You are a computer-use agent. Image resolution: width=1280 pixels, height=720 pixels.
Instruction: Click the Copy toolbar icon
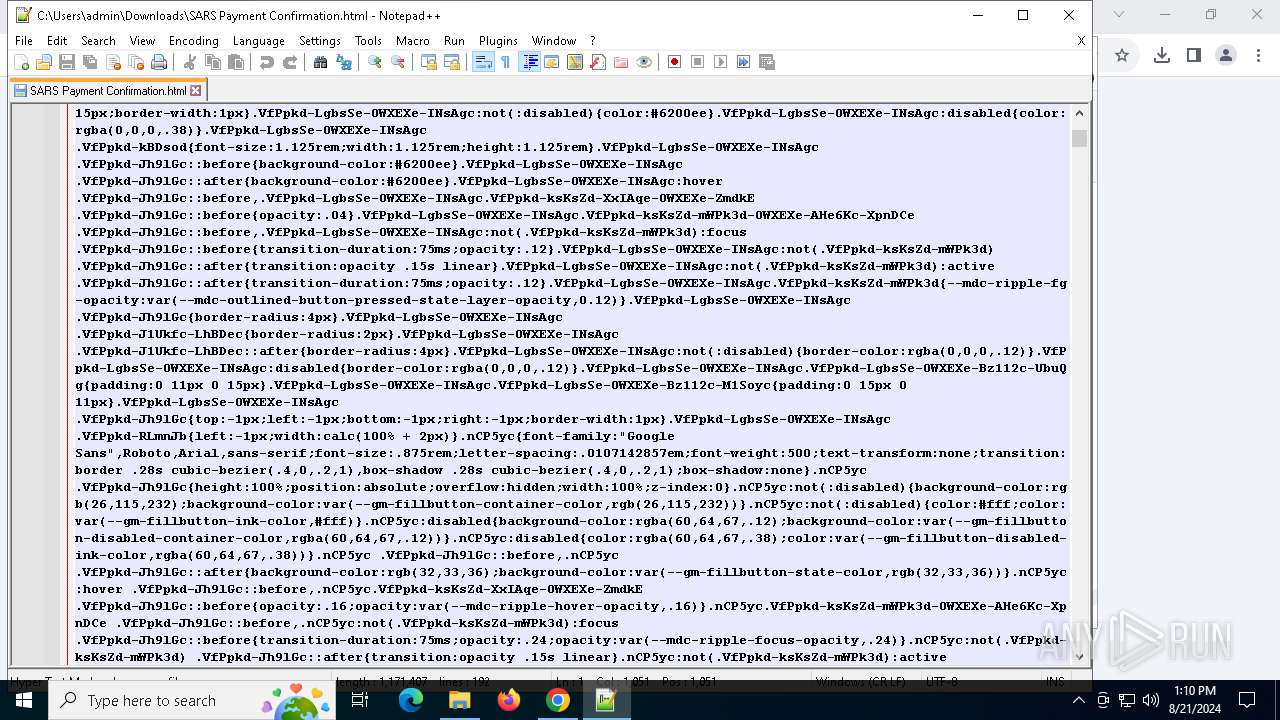pos(213,62)
